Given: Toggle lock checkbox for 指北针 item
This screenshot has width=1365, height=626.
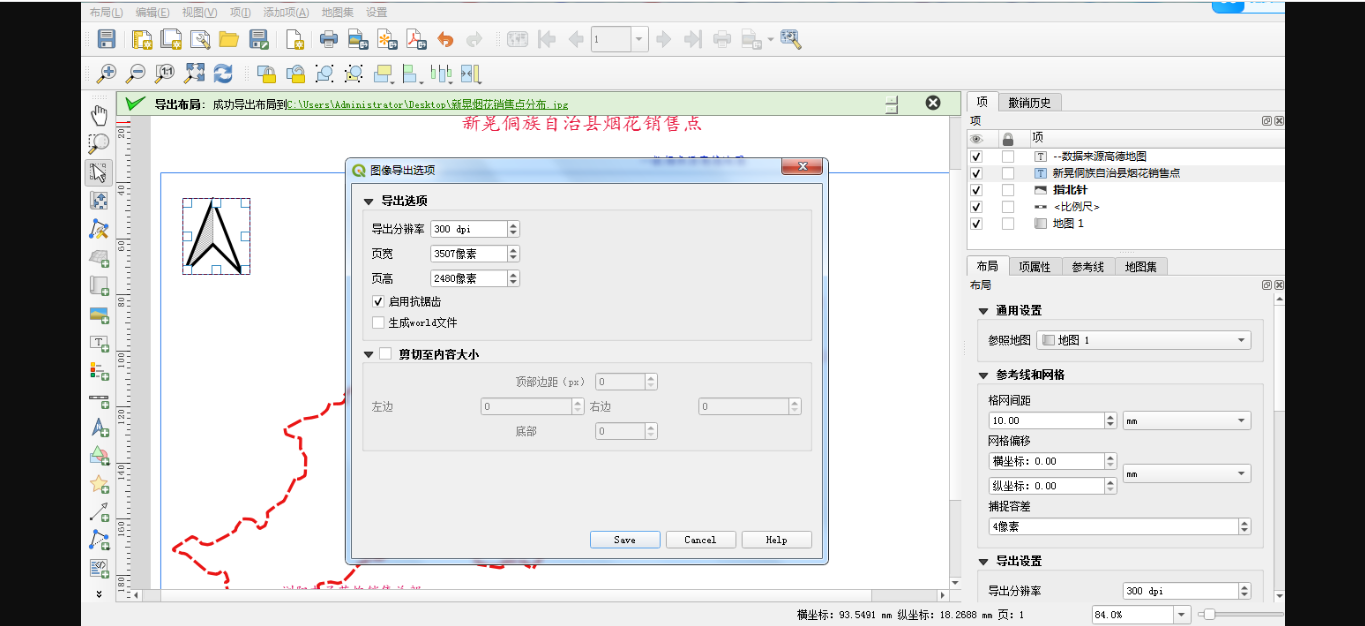Looking at the screenshot, I should click(1008, 190).
